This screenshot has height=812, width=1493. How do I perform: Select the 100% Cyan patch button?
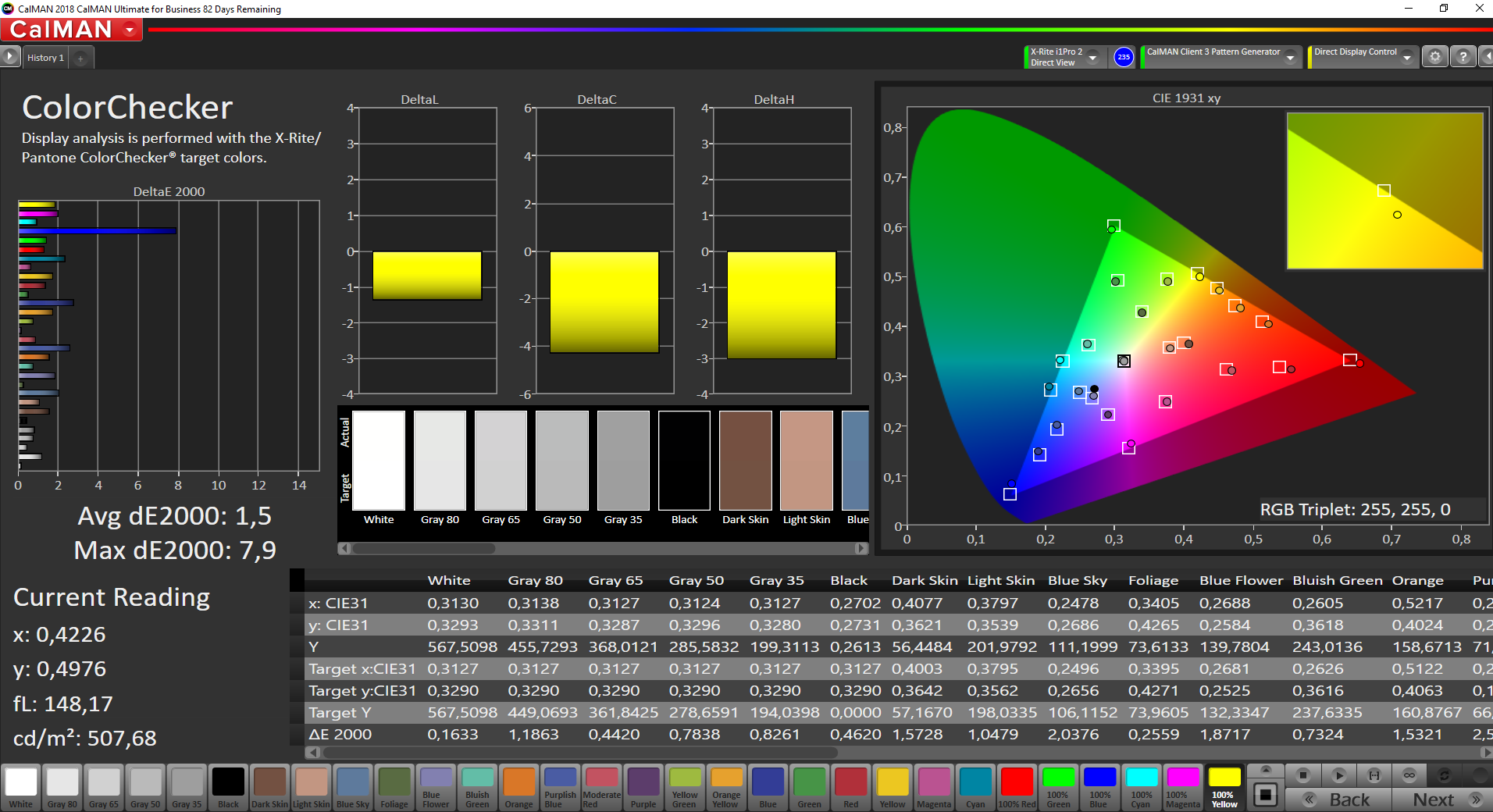(x=1141, y=787)
